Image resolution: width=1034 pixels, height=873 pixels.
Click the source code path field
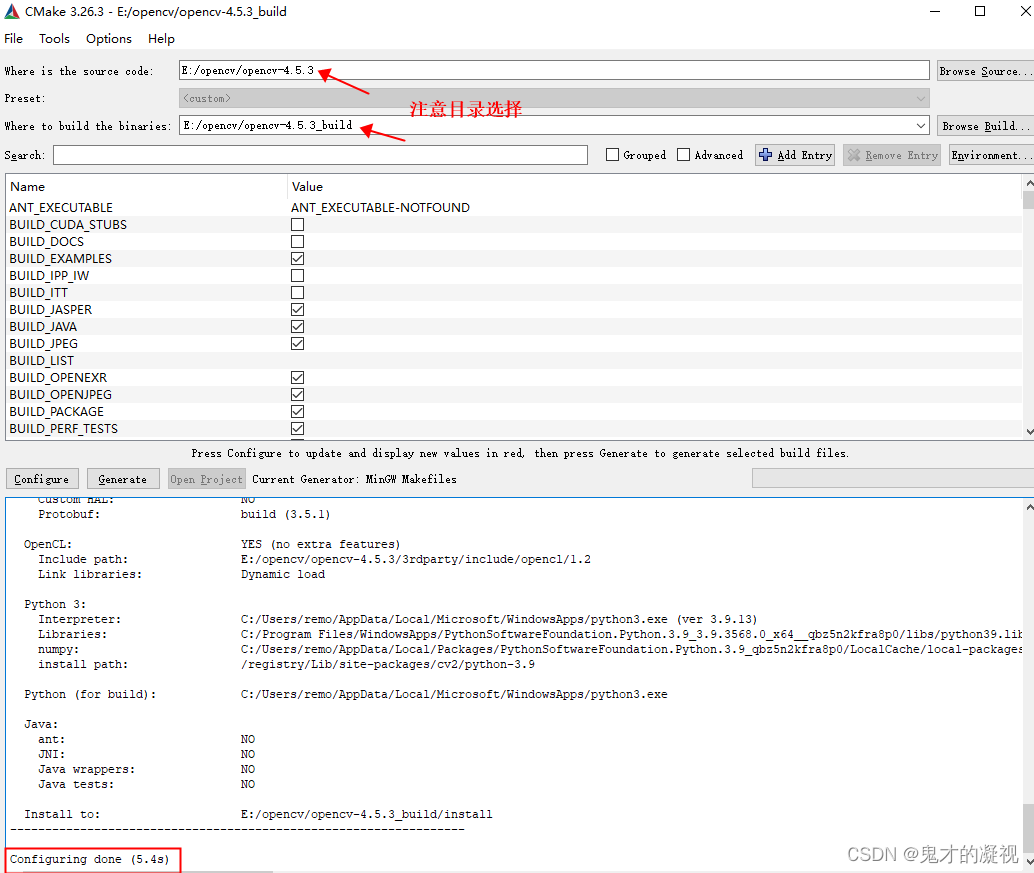click(x=554, y=71)
